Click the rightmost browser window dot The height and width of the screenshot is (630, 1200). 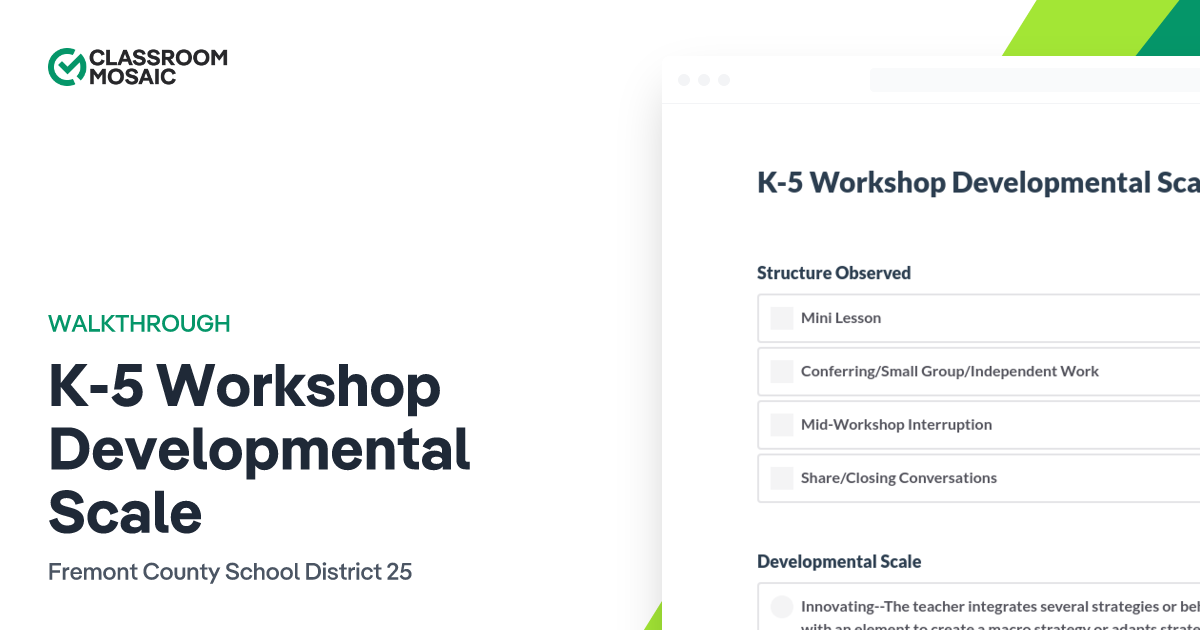tap(724, 78)
